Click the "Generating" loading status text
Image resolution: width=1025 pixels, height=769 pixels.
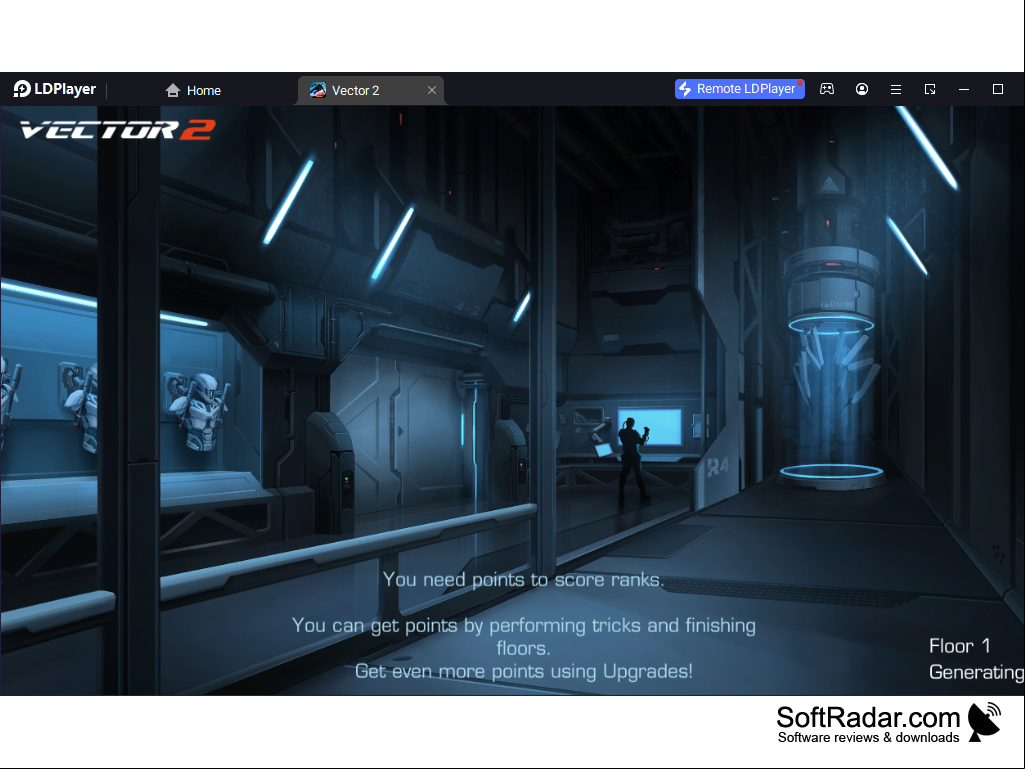(977, 672)
